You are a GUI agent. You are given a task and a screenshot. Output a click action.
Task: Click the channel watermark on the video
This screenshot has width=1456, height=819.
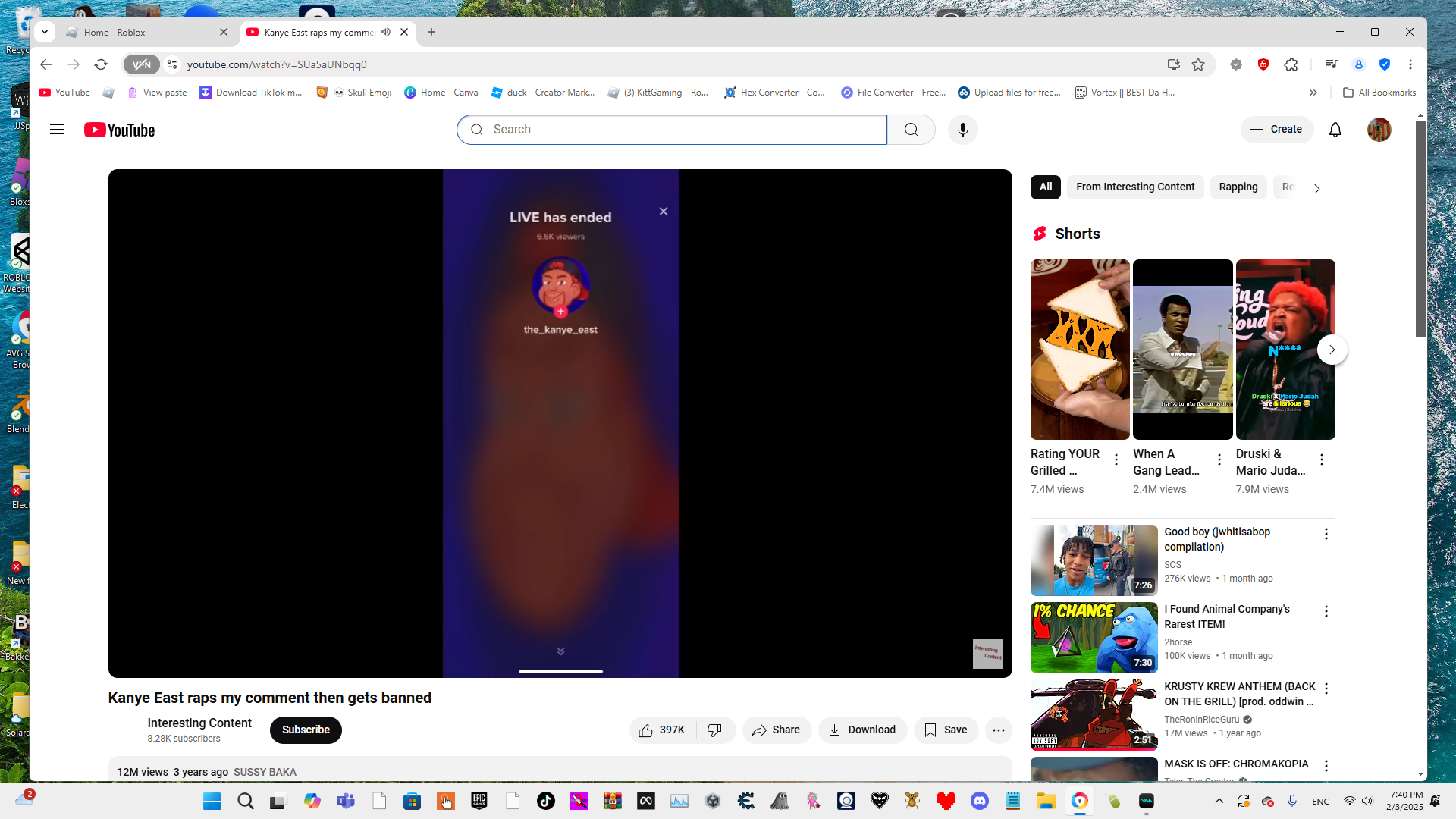987,653
